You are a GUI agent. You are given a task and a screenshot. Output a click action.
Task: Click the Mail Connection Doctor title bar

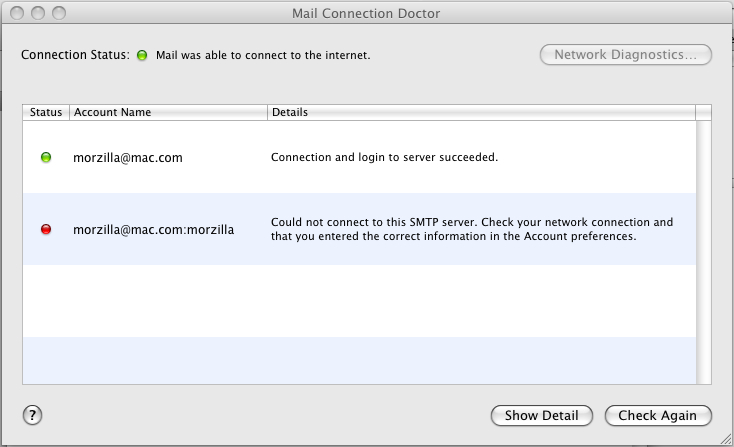366,13
